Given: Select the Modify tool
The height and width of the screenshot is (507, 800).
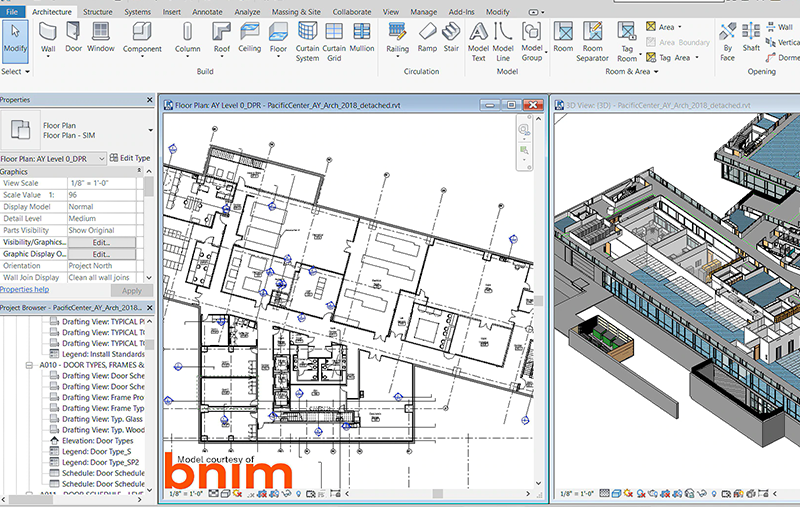Looking at the screenshot, I should coord(15,41).
